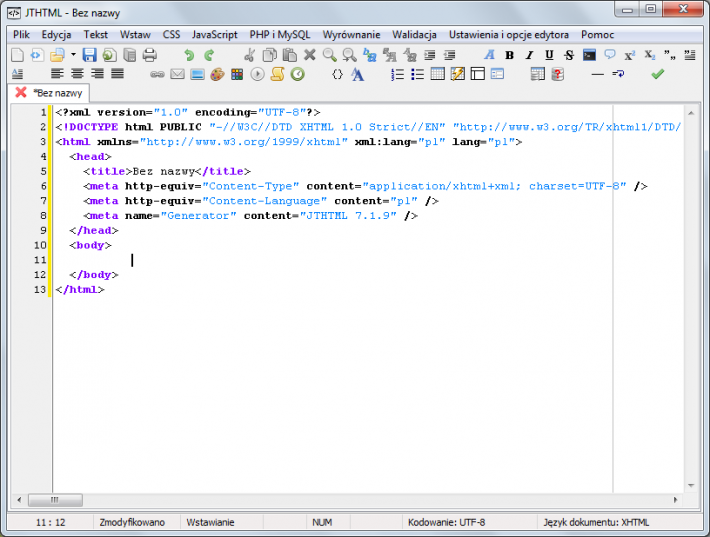
Task: Open database help icon with question mark
Action: coord(557,74)
